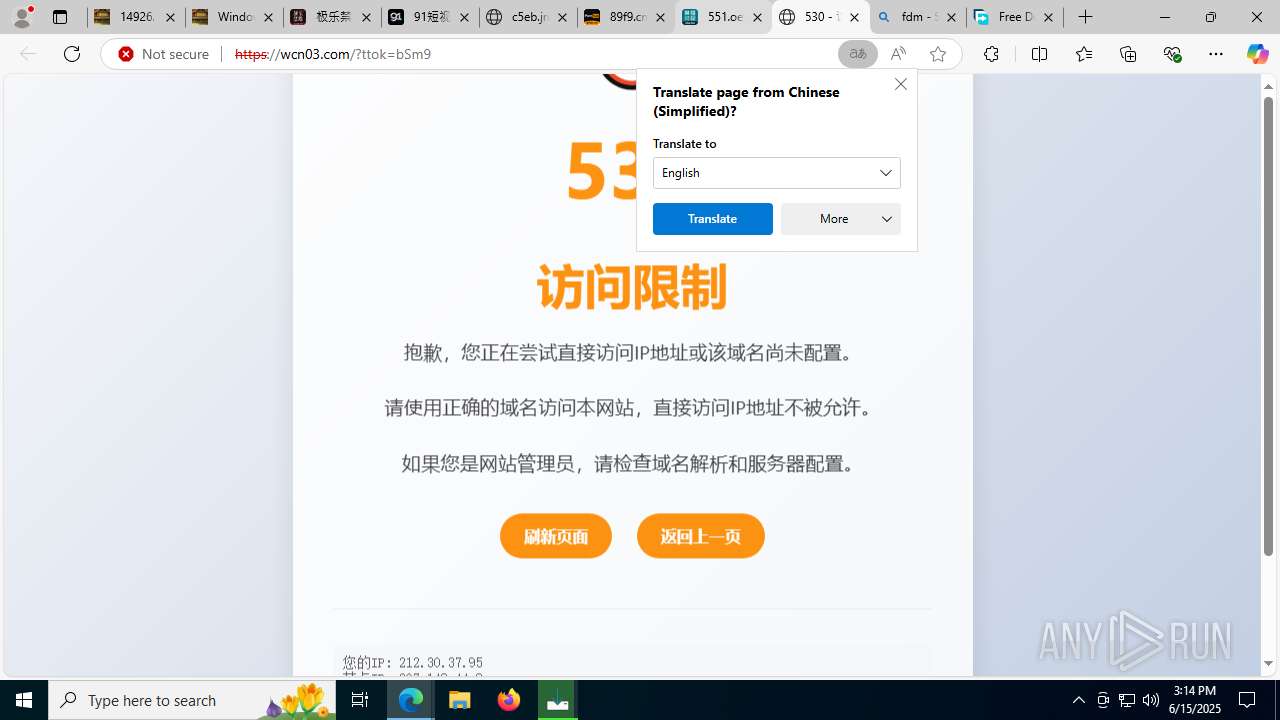Open the Favorites list icon
The height and width of the screenshot is (720, 1280).
click(x=1083, y=54)
